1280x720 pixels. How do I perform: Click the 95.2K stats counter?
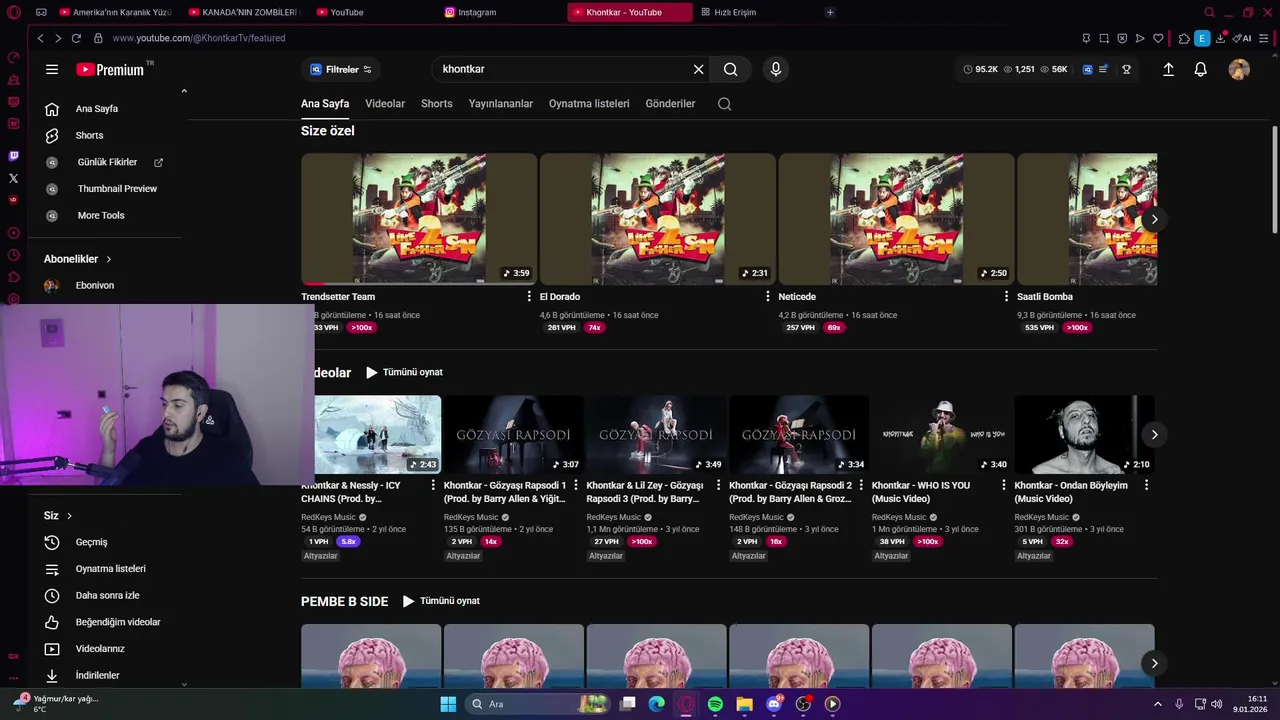click(x=981, y=69)
